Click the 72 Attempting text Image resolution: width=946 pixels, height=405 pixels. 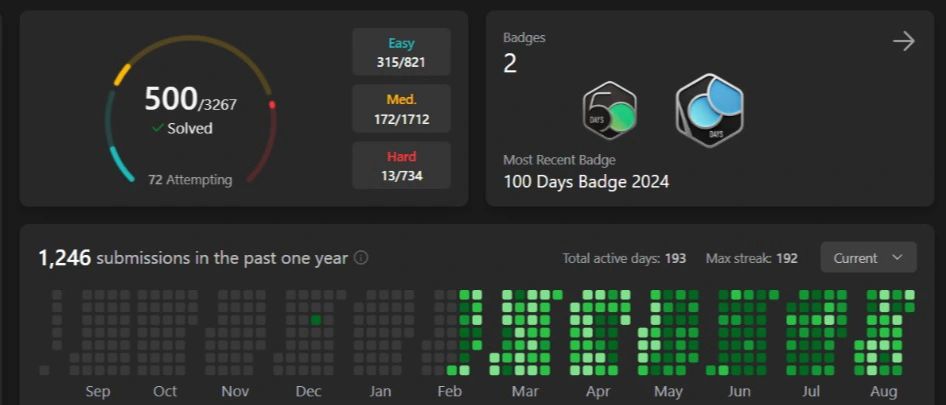(190, 180)
